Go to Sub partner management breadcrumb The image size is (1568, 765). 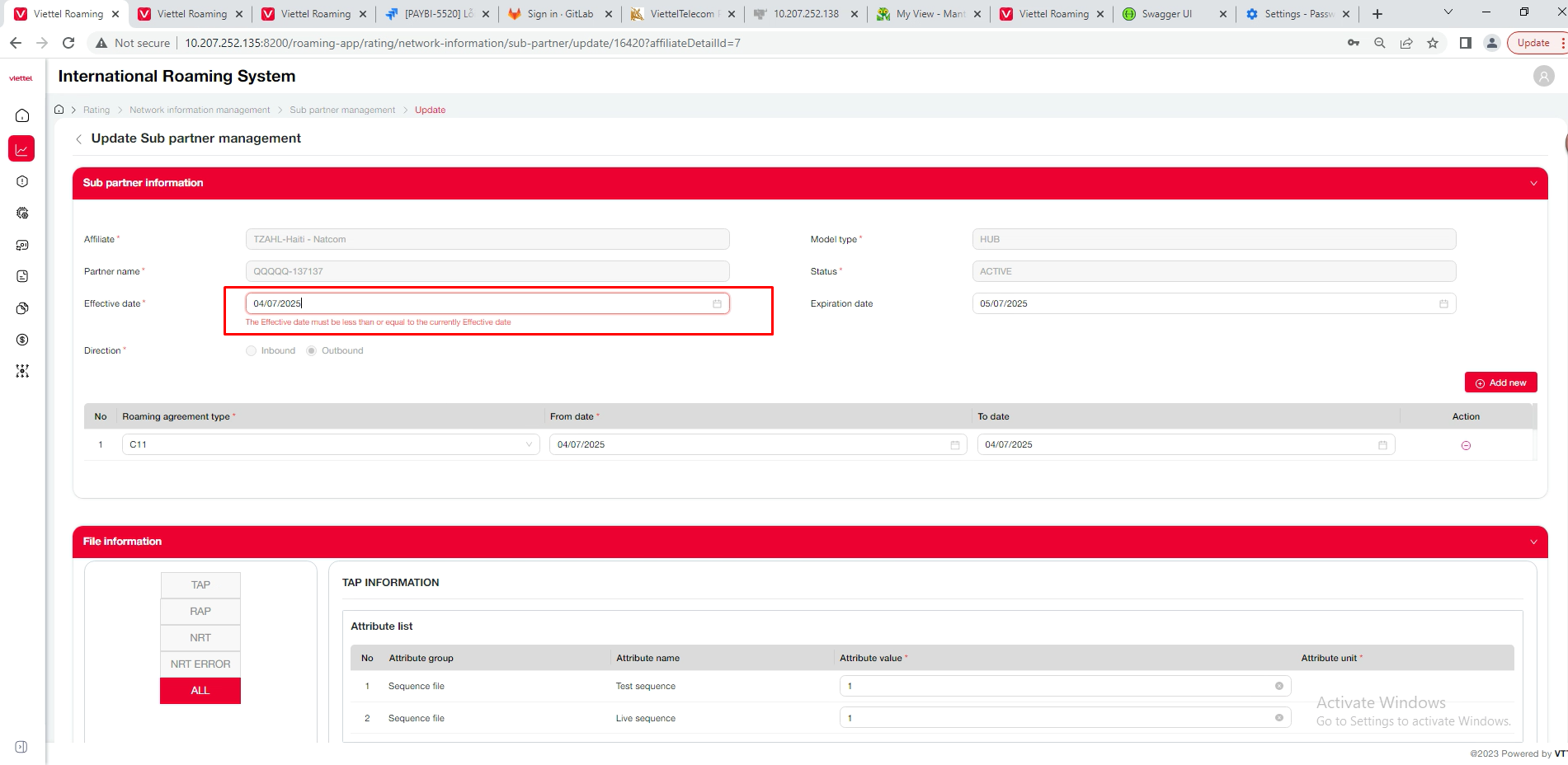342,110
